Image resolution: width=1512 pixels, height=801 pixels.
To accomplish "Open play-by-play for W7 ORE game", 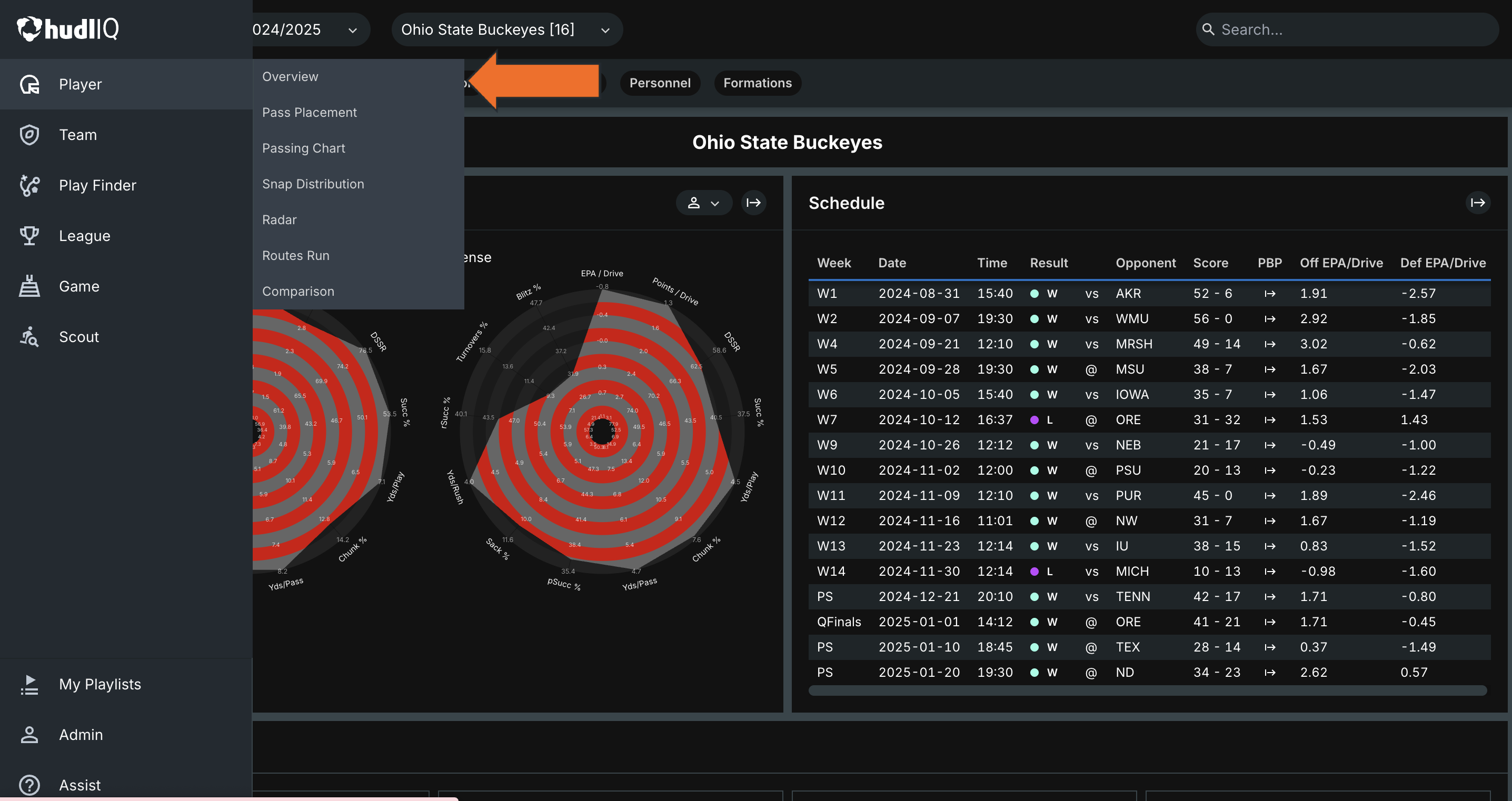I will tap(1270, 420).
